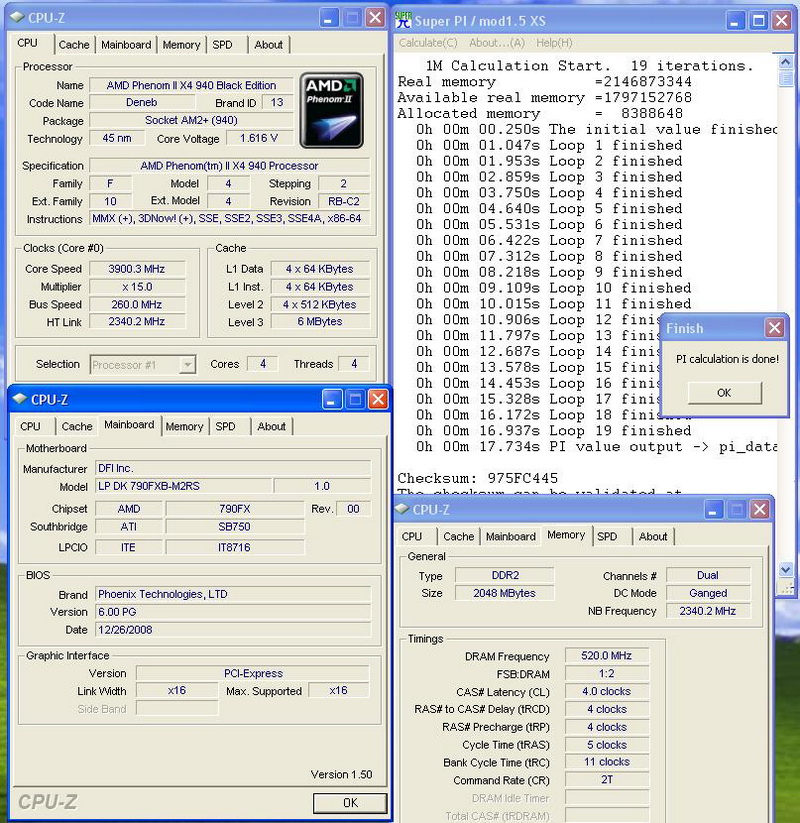Select Cache tab in Memory CPU-Z window

coord(458,537)
